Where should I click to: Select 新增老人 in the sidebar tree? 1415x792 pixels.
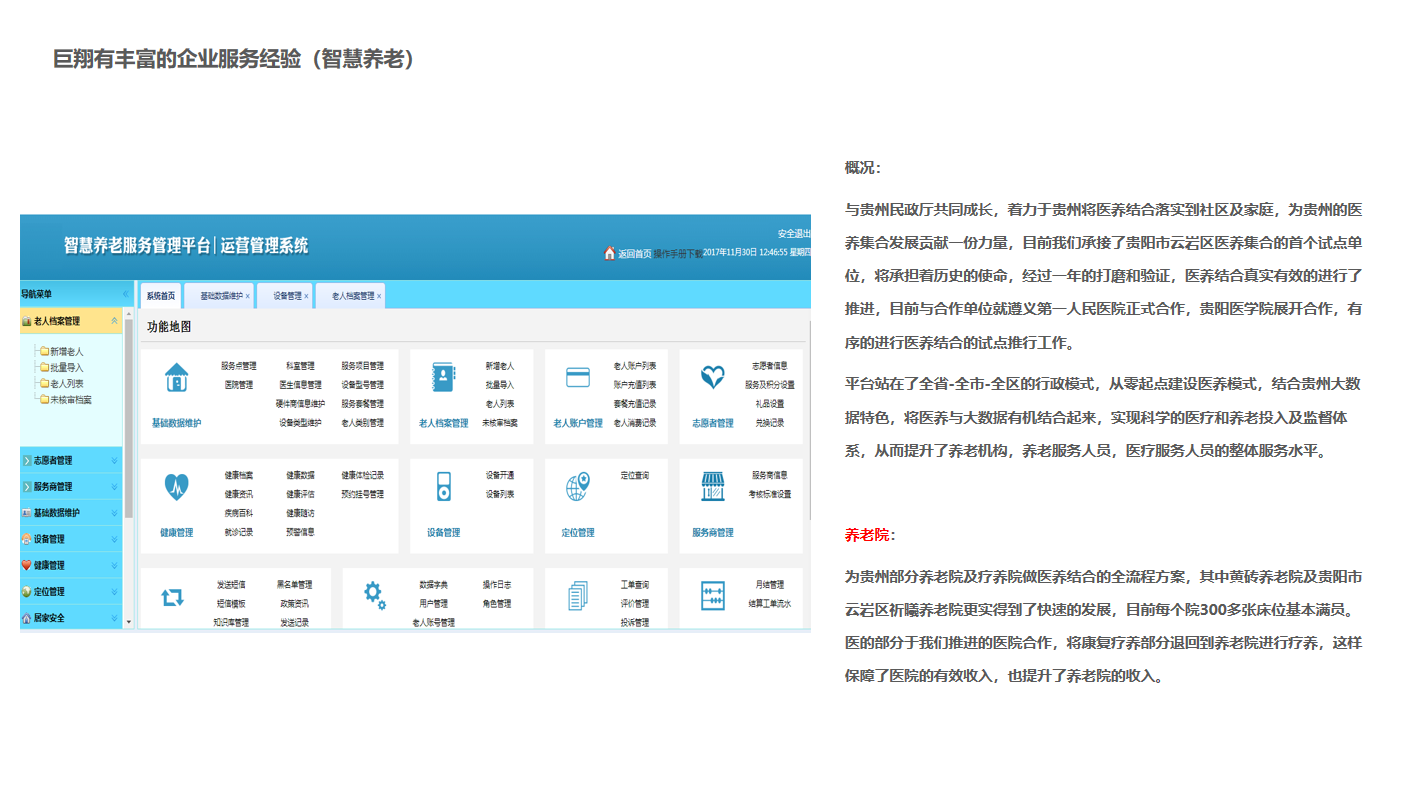pos(66,351)
